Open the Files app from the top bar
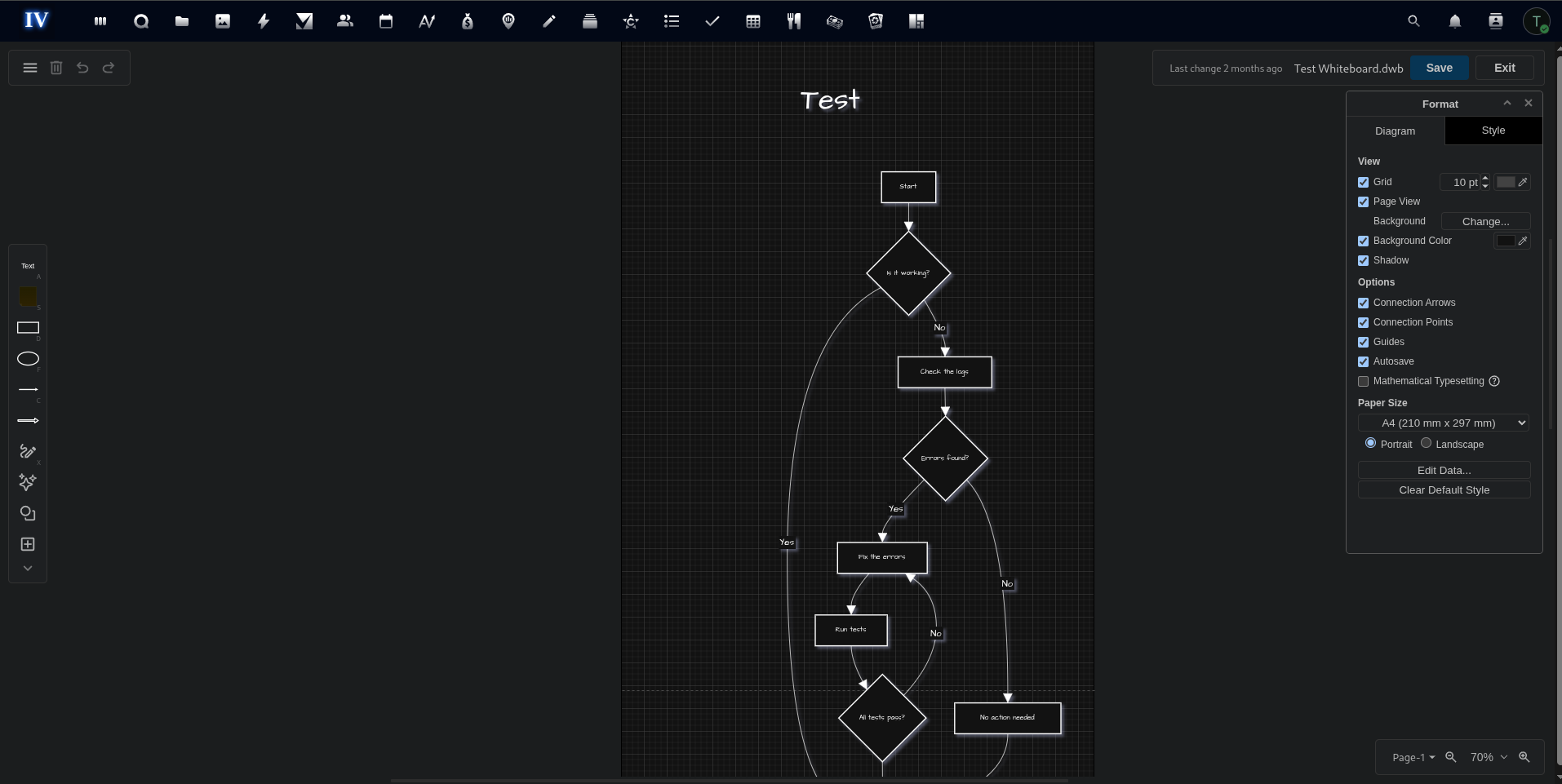Screen dimensions: 1562x784 [182, 21]
